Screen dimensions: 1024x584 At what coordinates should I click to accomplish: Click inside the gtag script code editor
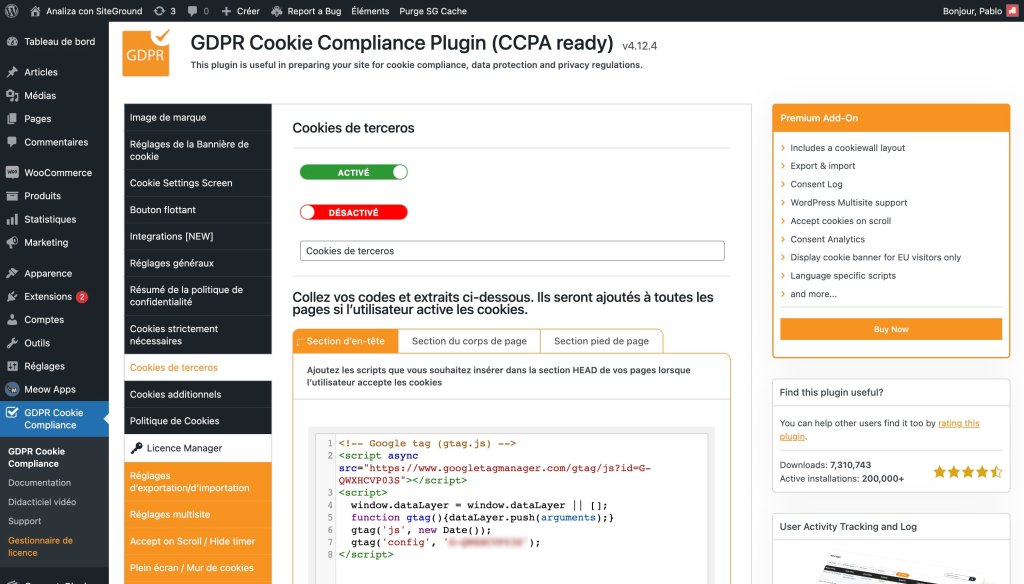[511, 508]
